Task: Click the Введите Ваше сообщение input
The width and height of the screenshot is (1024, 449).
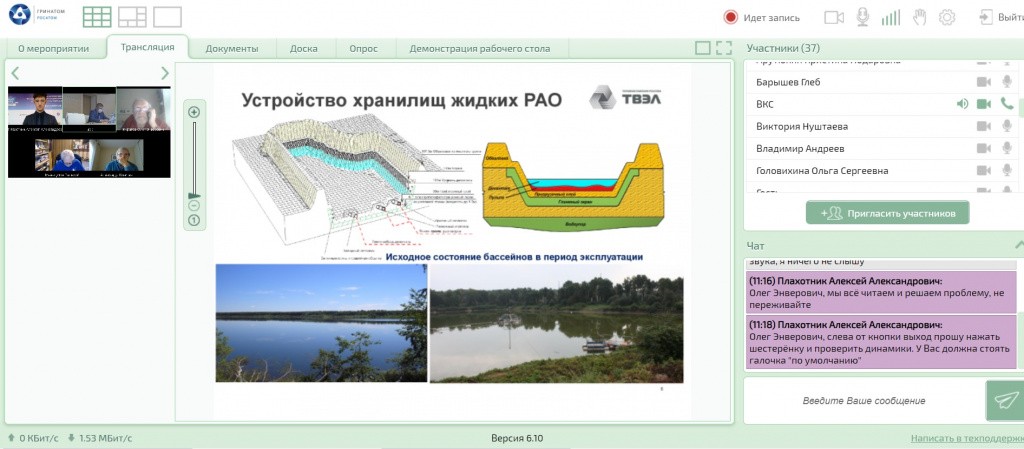Action: coord(864,400)
